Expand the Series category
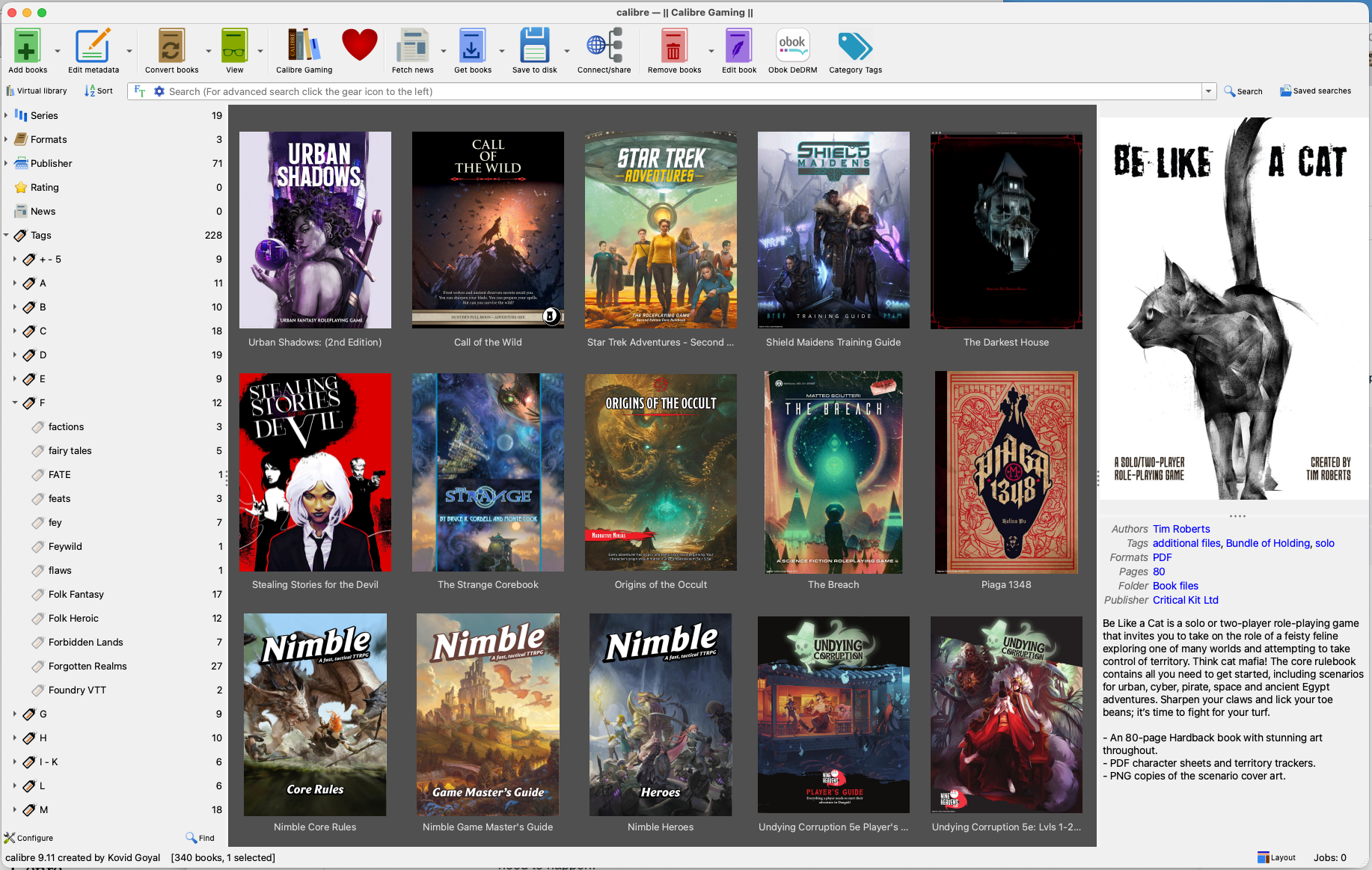The image size is (1372, 870). pos(6,115)
